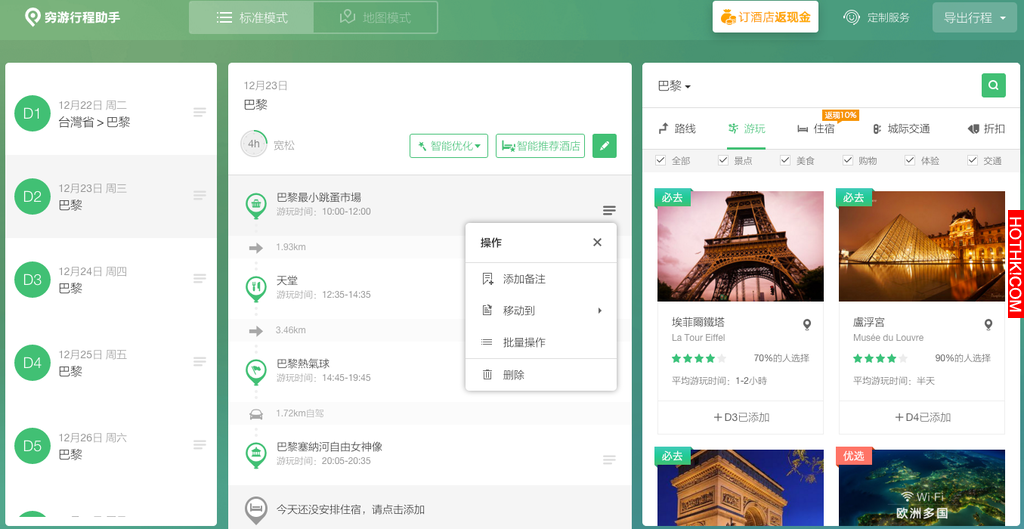This screenshot has height=529, width=1024.
Task: Click the drag handle for D1 row
Action: (200, 112)
